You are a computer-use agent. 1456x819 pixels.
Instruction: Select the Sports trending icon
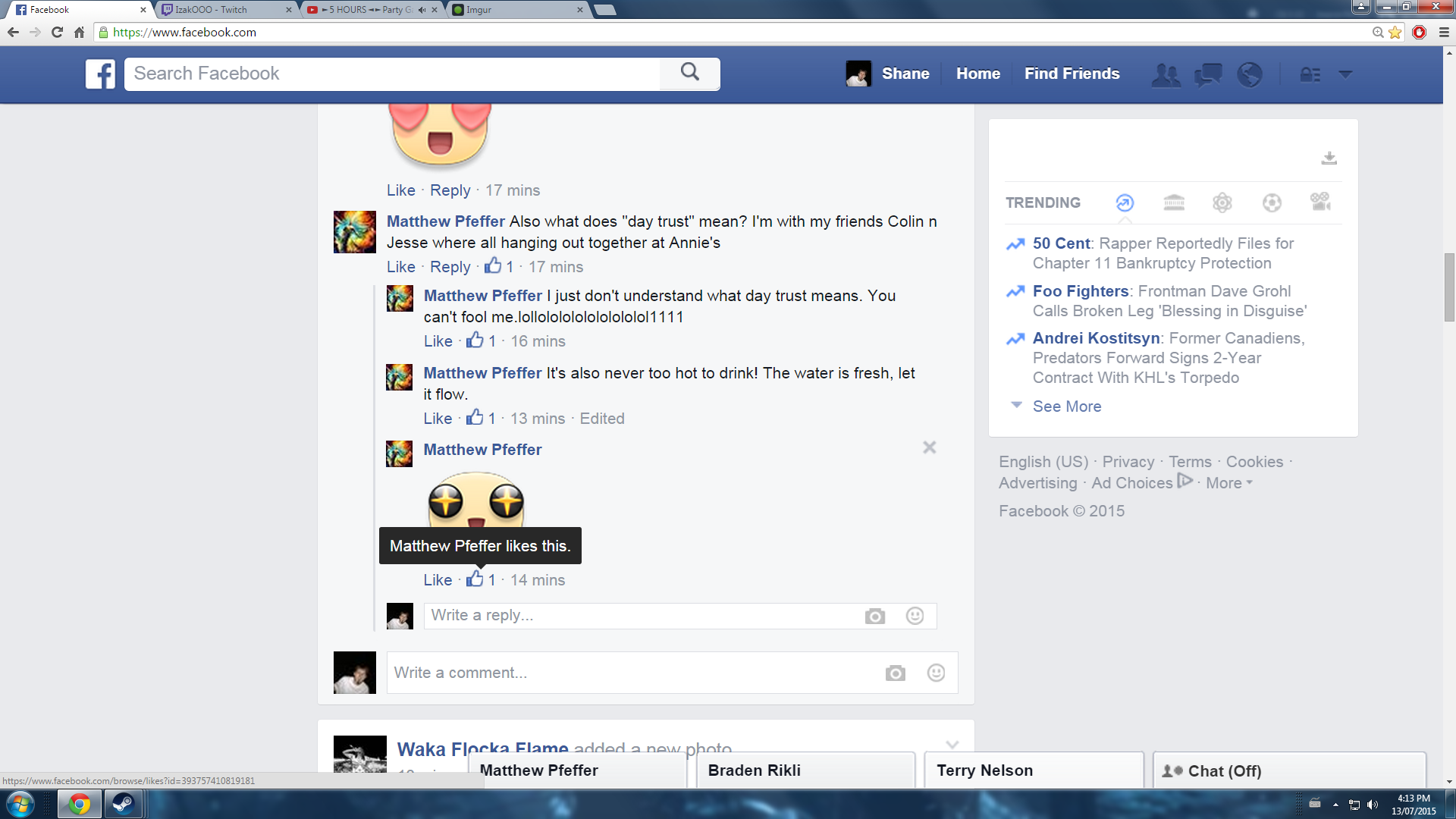(x=1272, y=202)
